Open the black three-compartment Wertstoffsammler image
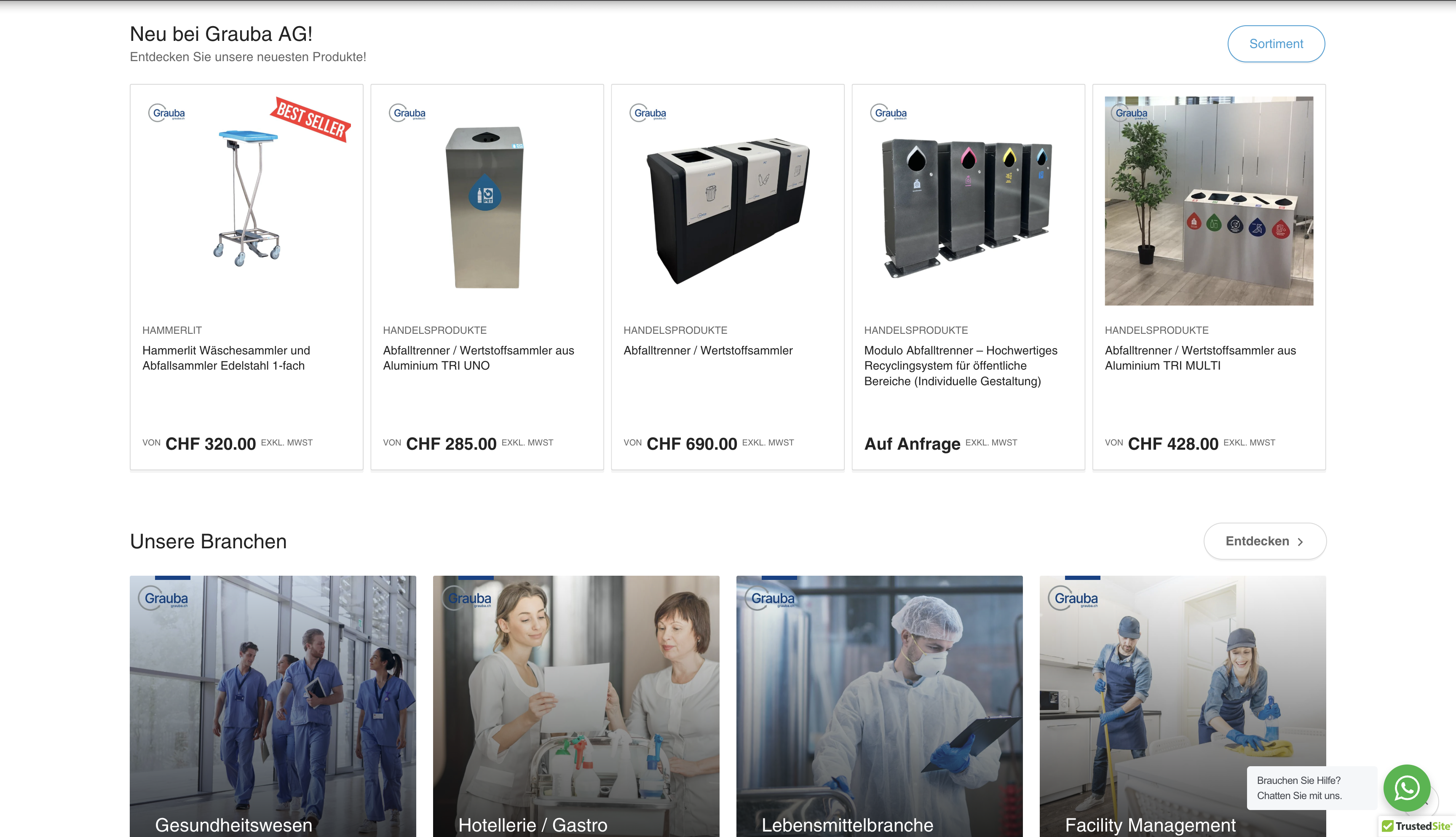 point(728,201)
